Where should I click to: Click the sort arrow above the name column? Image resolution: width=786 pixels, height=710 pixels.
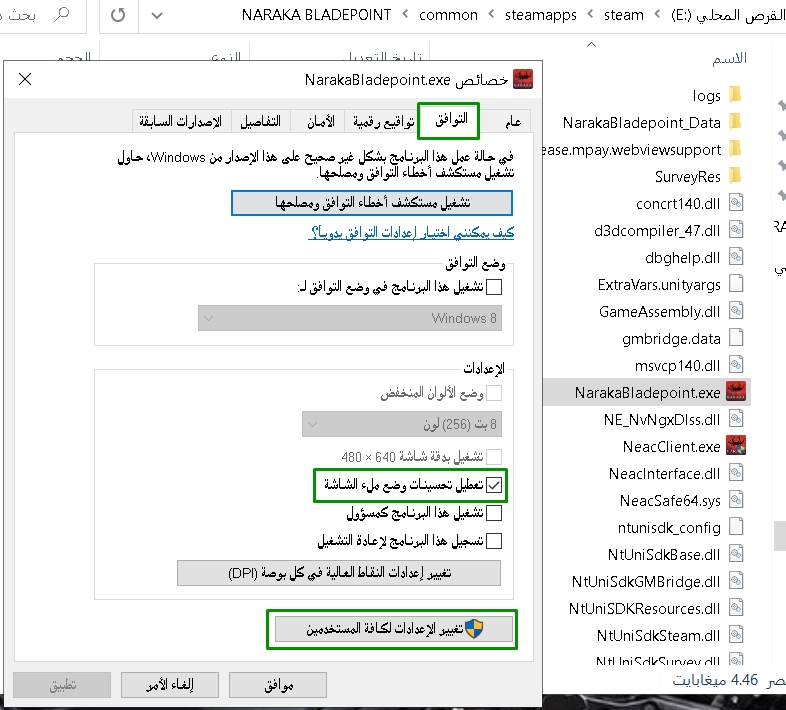(592, 45)
